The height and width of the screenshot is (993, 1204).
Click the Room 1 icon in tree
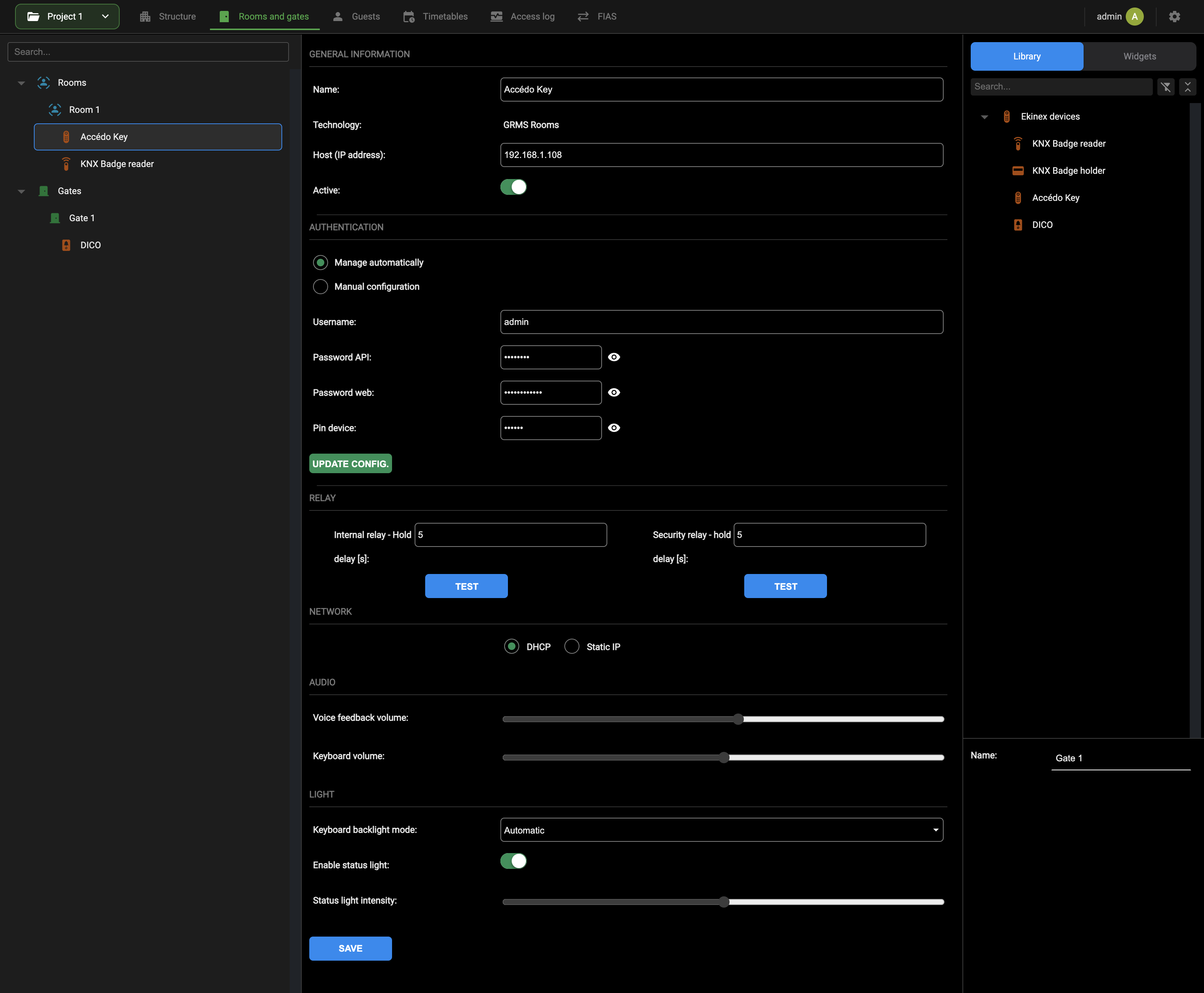click(55, 109)
